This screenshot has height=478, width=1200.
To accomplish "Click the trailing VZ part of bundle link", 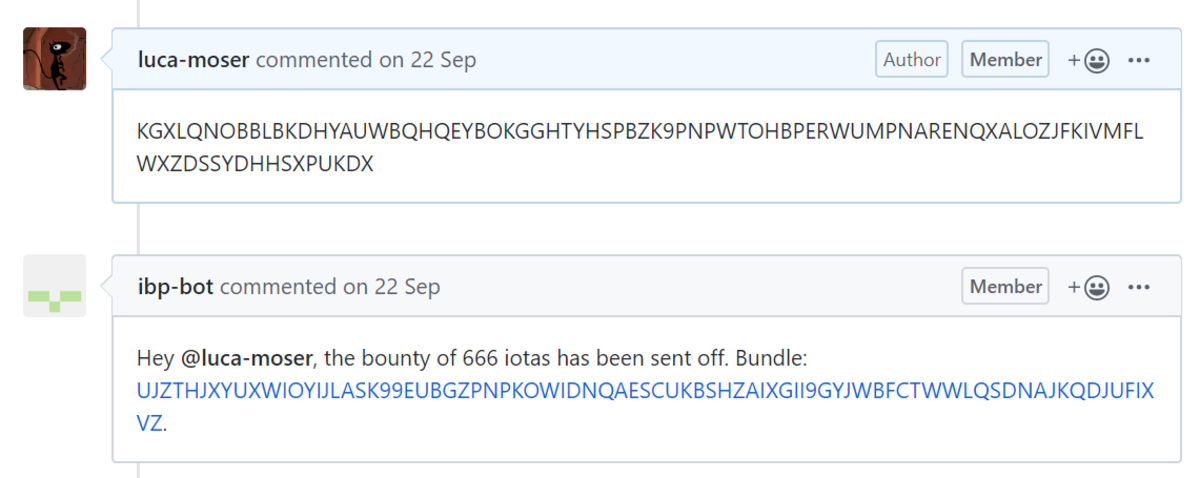I will (x=149, y=423).
